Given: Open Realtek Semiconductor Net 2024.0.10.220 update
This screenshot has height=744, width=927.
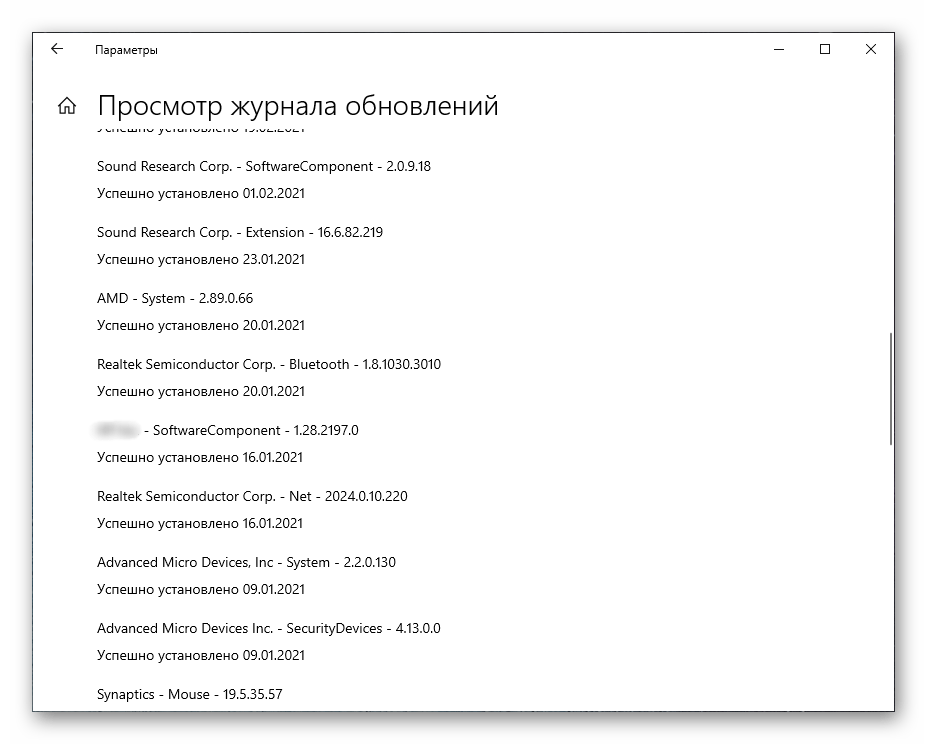Looking at the screenshot, I should pyautogui.click(x=252, y=496).
